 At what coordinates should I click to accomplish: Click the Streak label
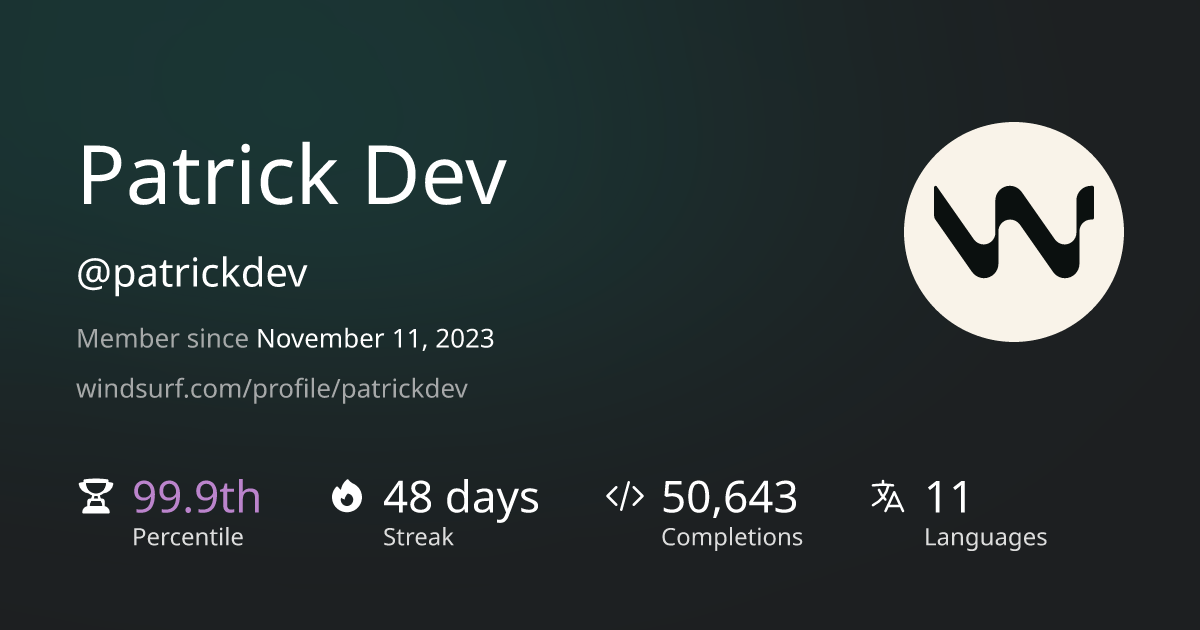pyautogui.click(x=418, y=537)
